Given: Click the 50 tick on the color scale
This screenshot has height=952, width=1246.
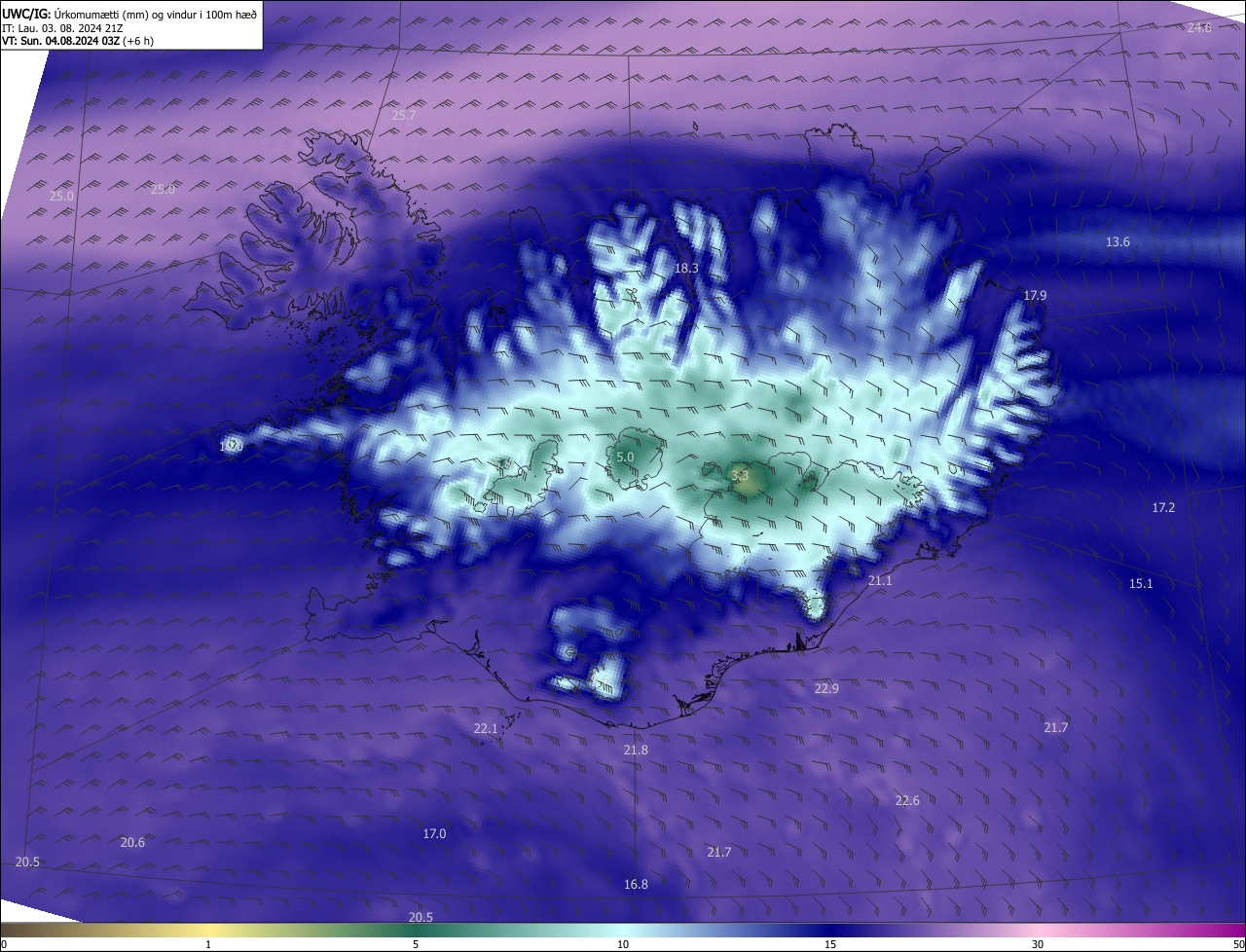Looking at the screenshot, I should click(1238, 944).
